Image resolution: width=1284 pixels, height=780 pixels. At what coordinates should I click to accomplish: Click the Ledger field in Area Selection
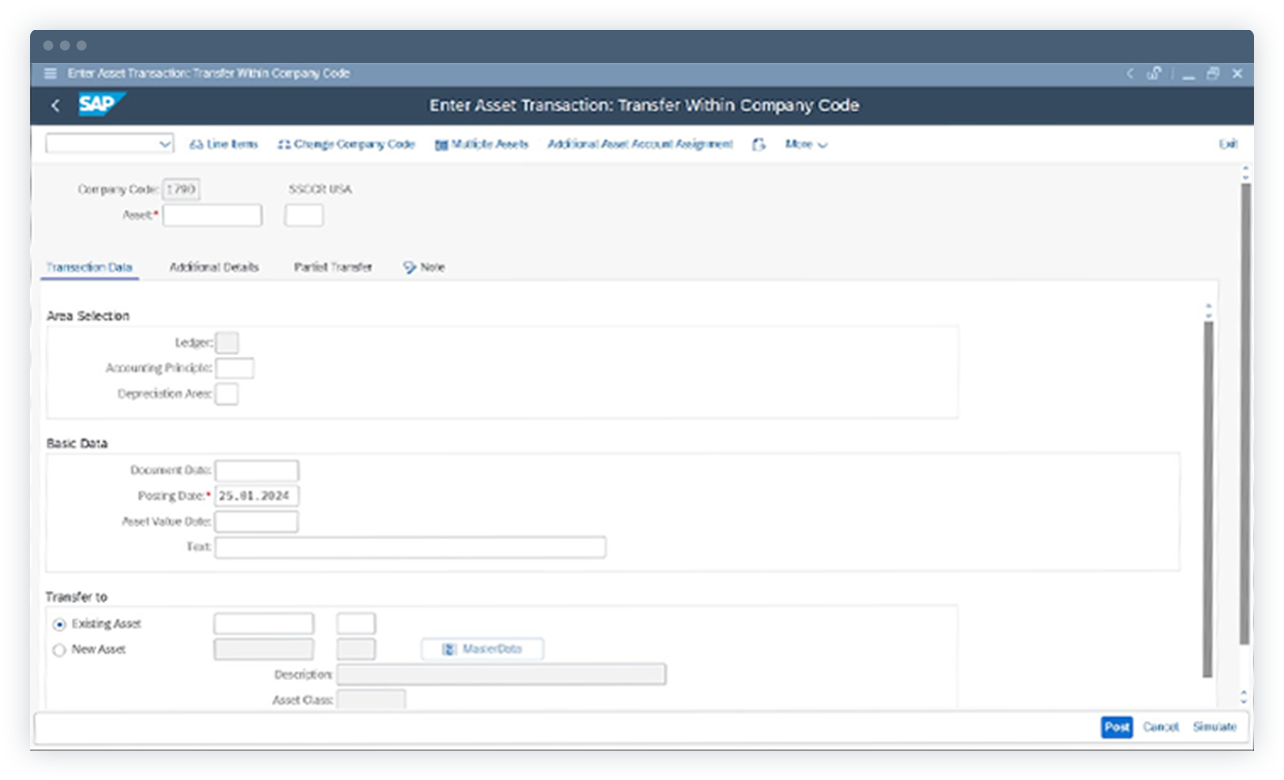[x=227, y=342]
